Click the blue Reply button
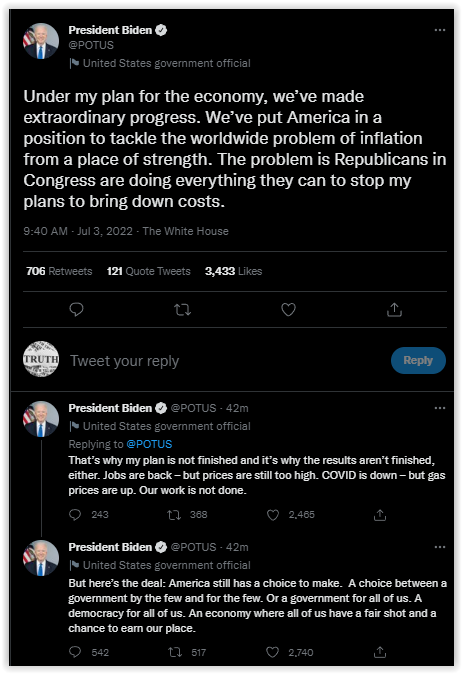Viewport: 462px width, 674px height. point(418,360)
